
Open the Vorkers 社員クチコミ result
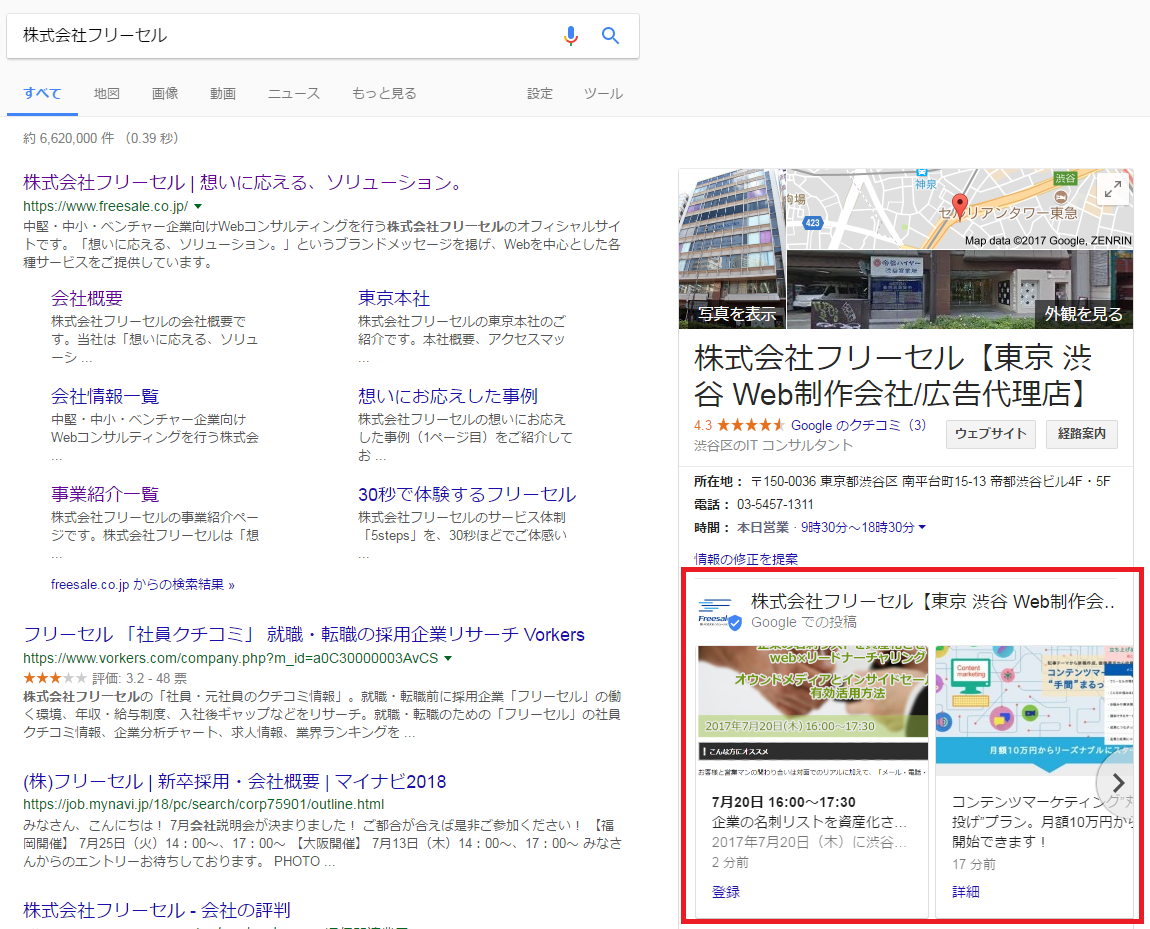point(304,635)
